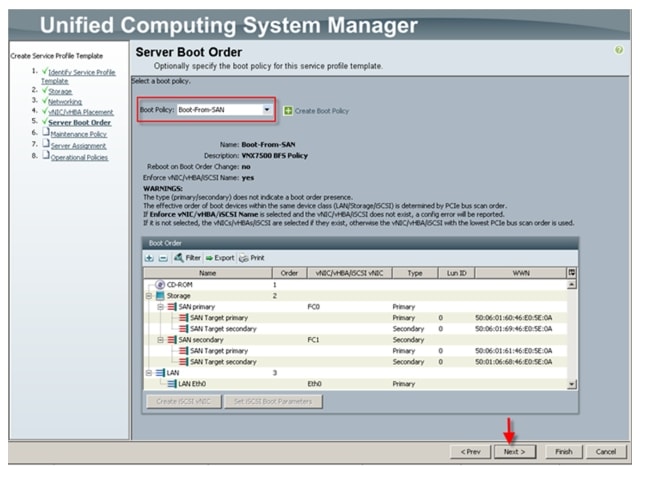The height and width of the screenshot is (482, 649).
Task: Click the Eth0 vNIC cell
Action: tap(314, 384)
